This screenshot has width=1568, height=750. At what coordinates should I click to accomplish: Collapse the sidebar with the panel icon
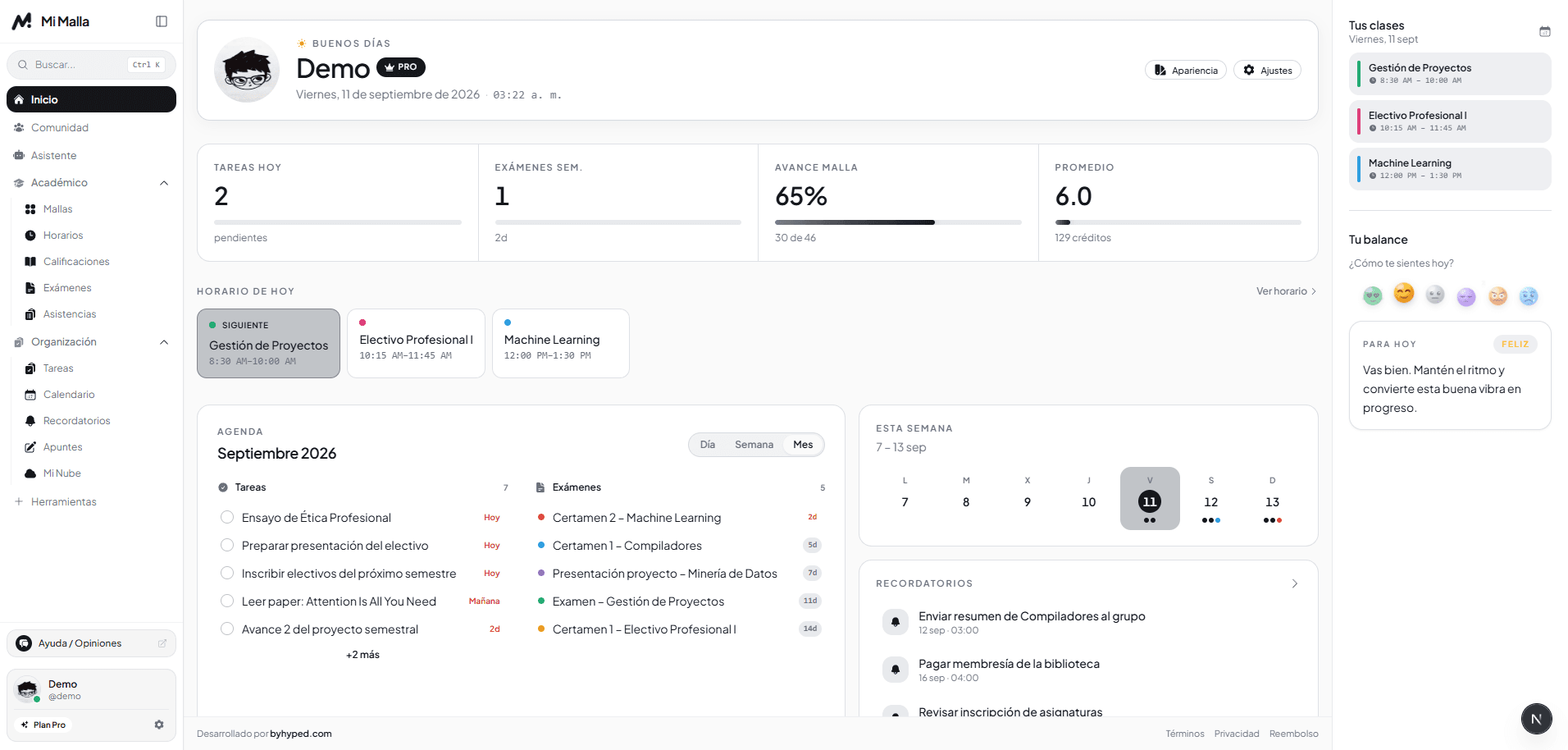click(x=162, y=21)
